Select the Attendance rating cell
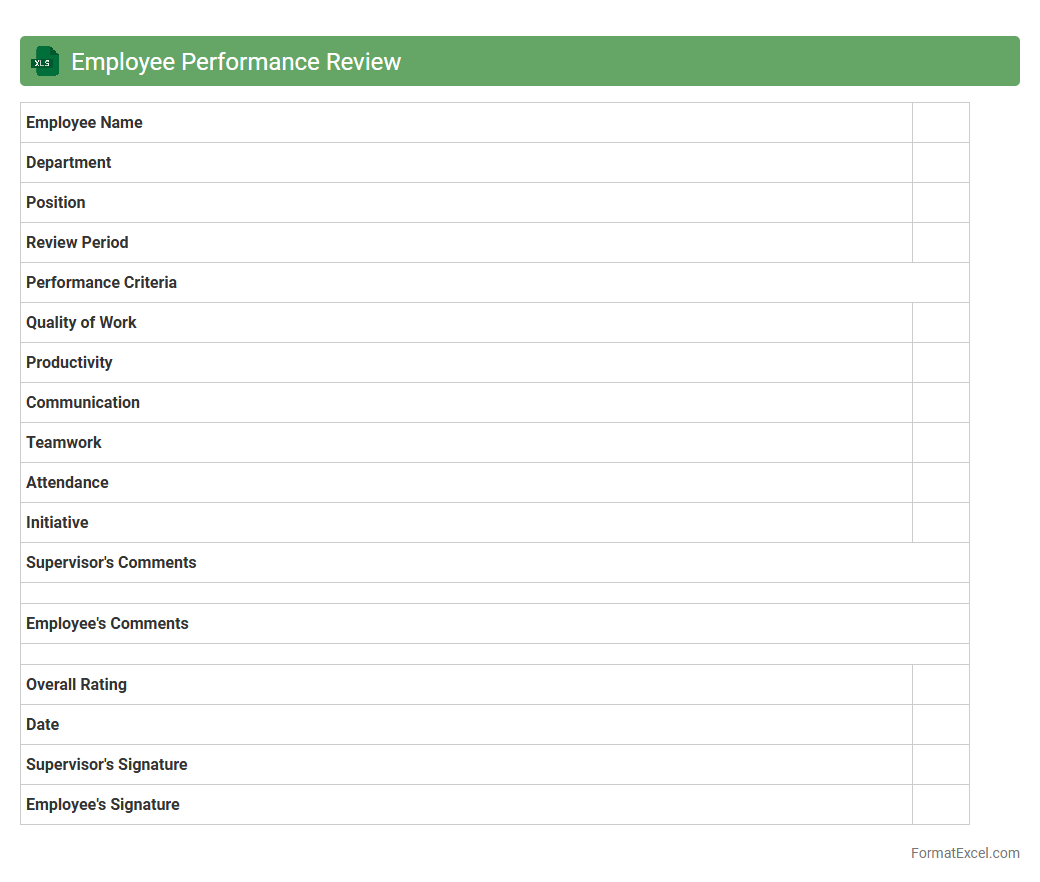This screenshot has height=882, width=1040. point(940,483)
